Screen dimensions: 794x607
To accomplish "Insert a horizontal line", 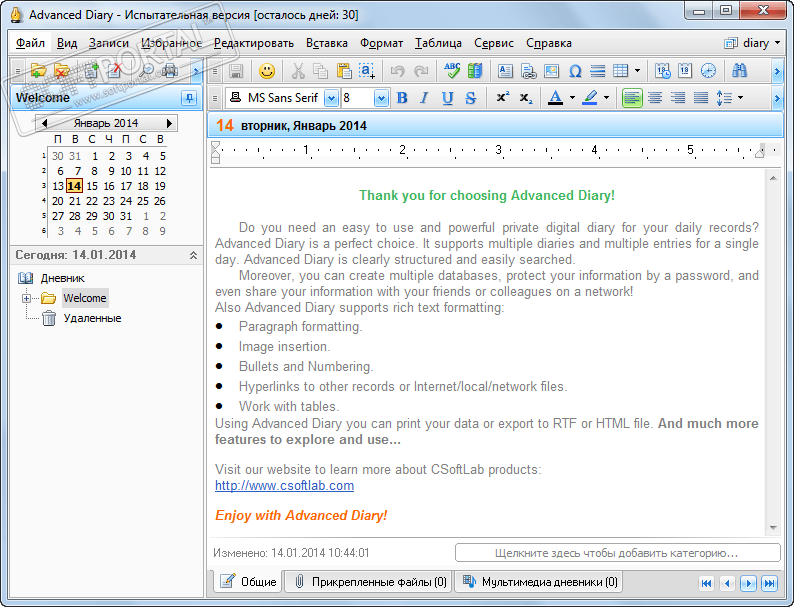I will pos(598,71).
